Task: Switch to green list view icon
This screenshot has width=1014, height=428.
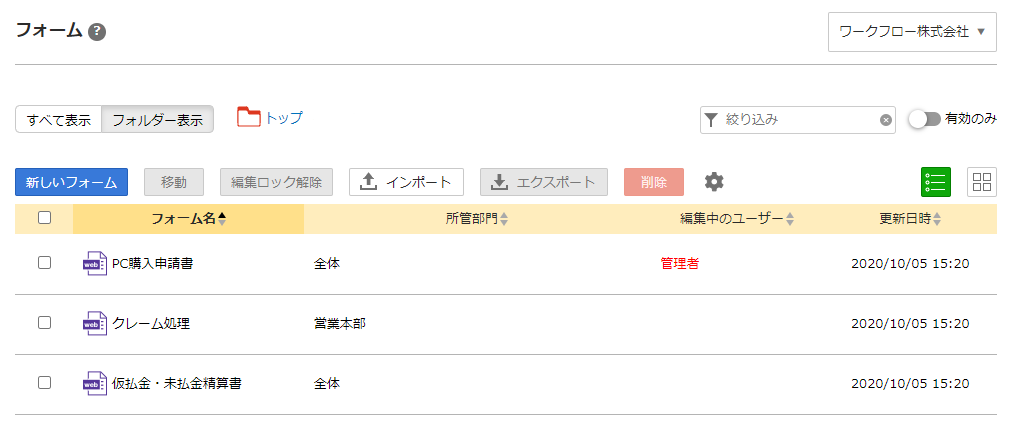Action: pos(936,182)
